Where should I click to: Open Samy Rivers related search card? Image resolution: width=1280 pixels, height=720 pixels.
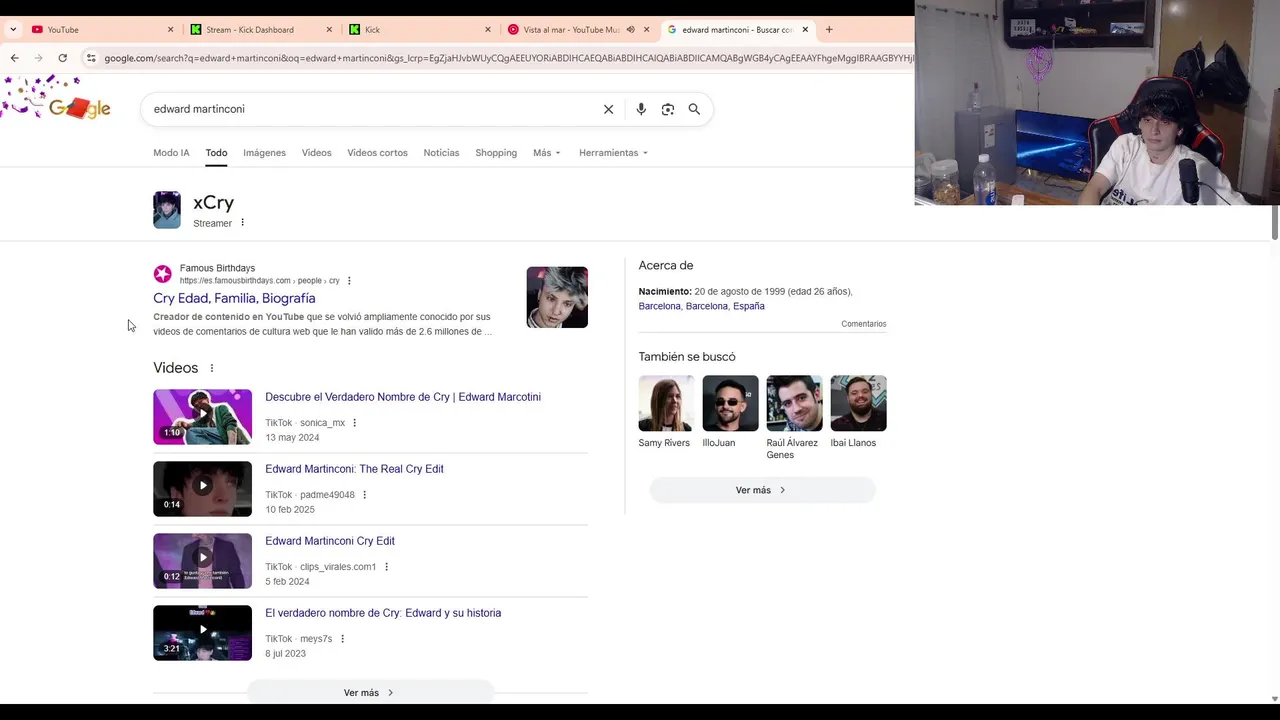[x=666, y=412]
